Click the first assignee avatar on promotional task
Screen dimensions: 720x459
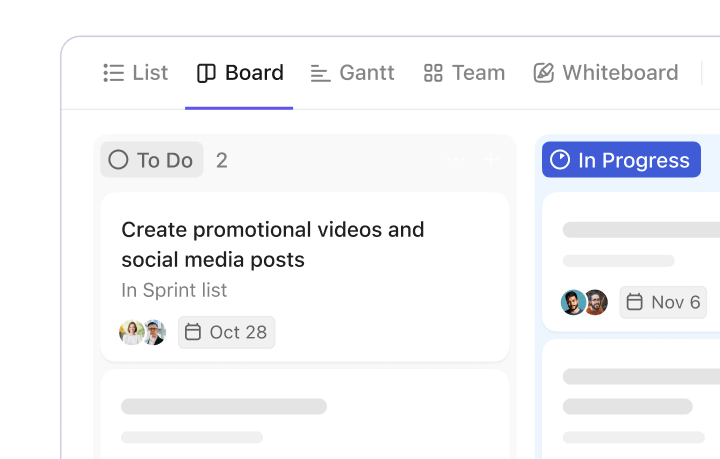pos(131,332)
